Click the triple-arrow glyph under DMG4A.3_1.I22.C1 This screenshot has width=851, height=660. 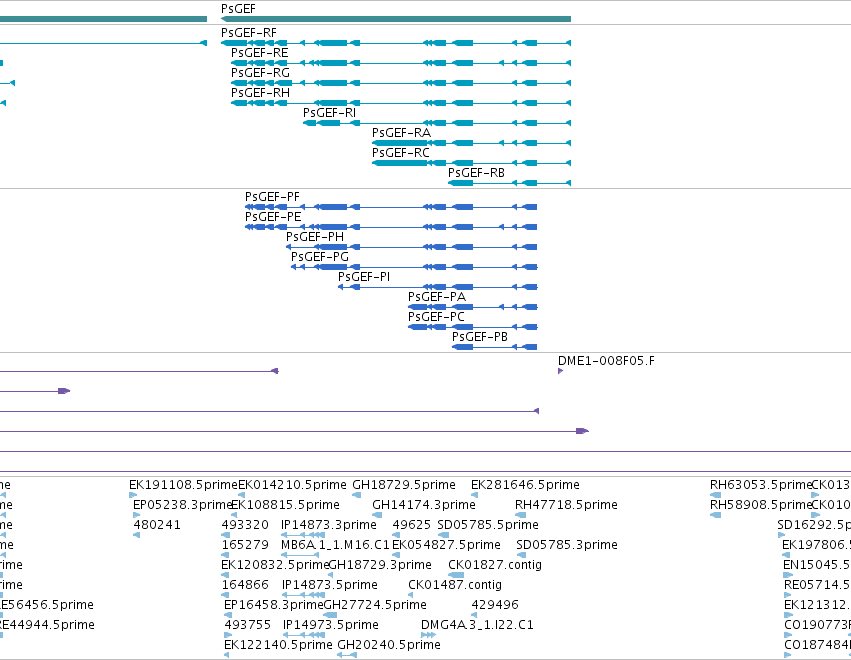[x=428, y=635]
